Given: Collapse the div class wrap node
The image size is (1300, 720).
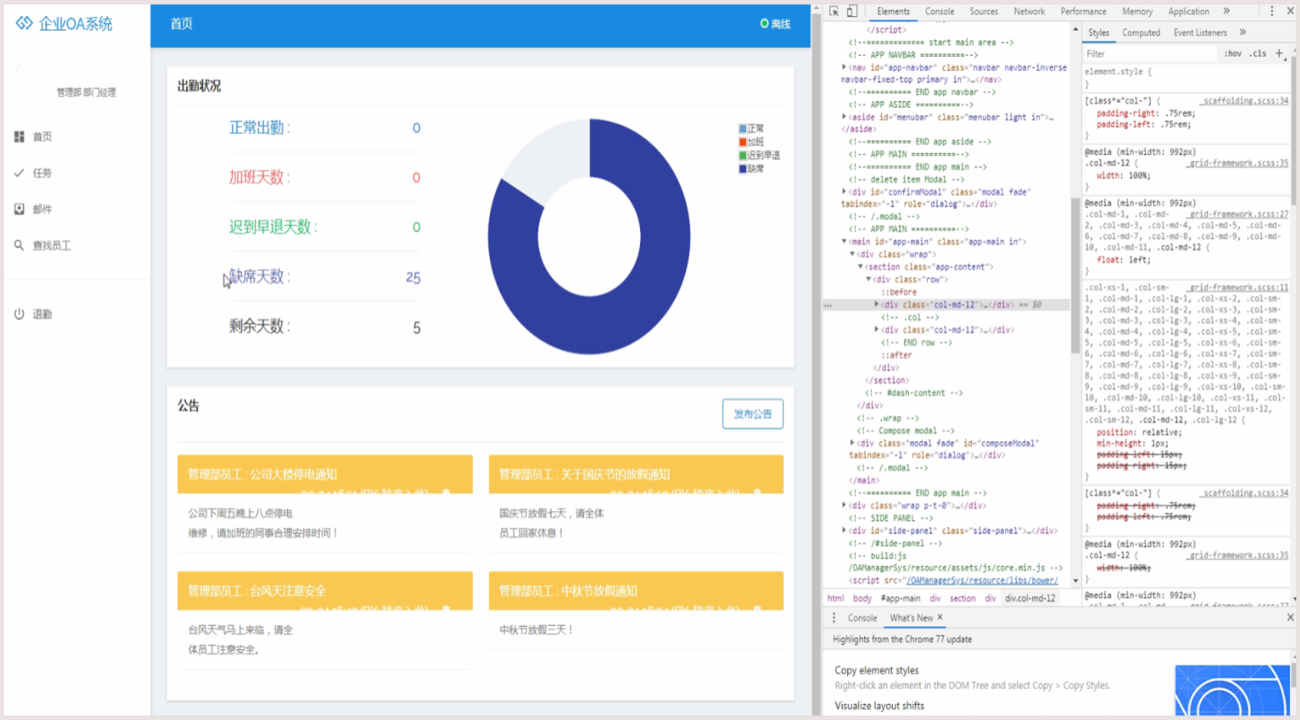Looking at the screenshot, I should 853,254.
